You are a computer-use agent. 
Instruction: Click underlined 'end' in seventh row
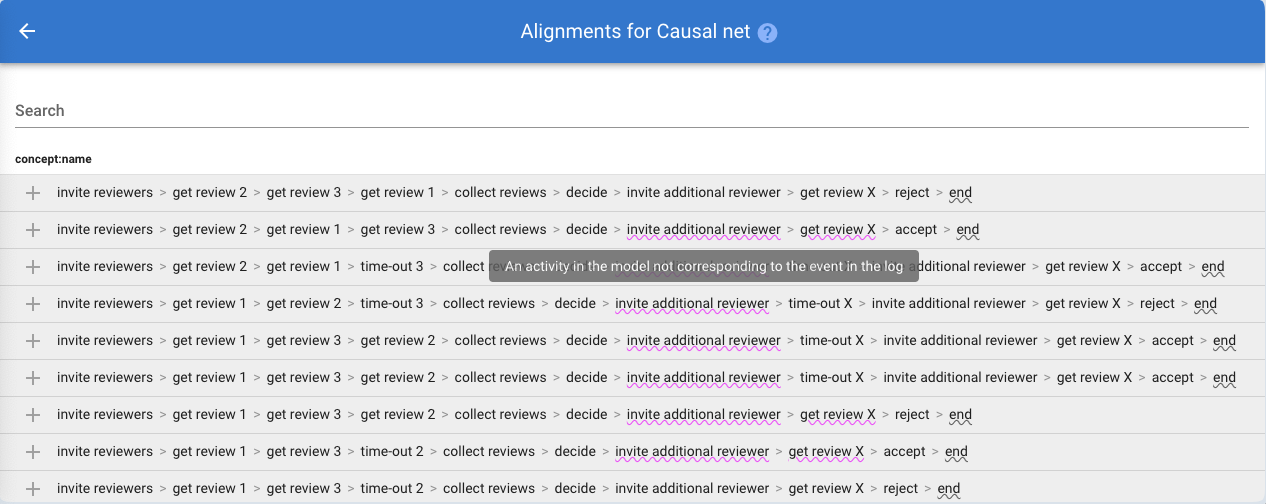pos(960,415)
